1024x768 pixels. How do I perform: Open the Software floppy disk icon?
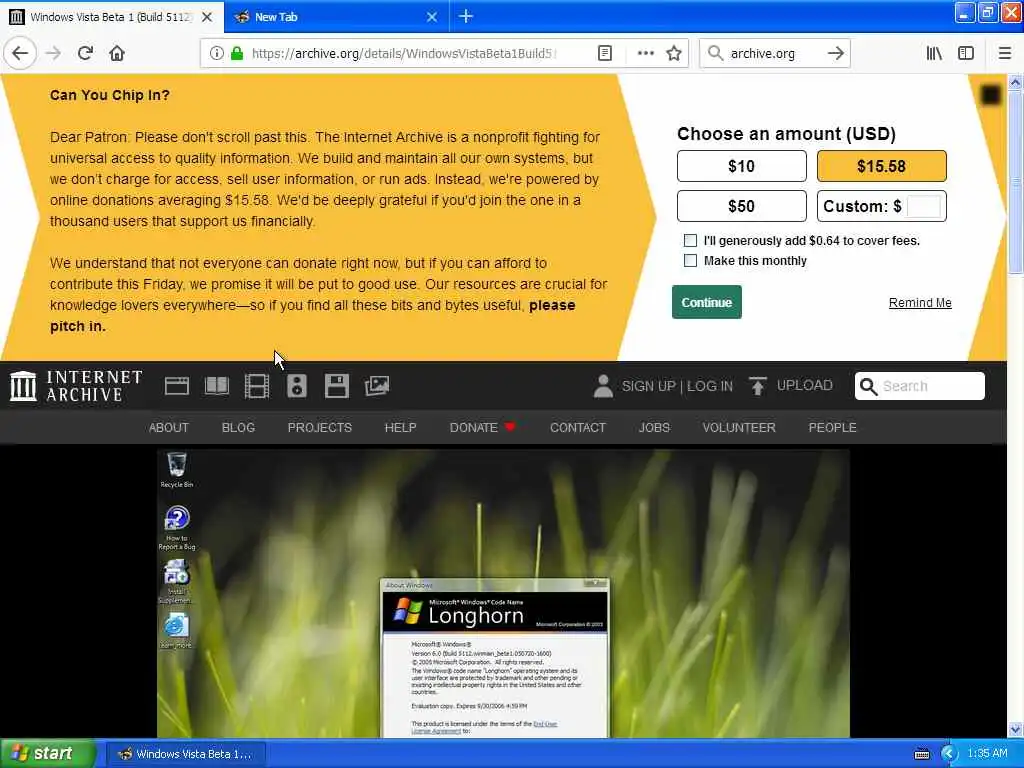[336, 386]
